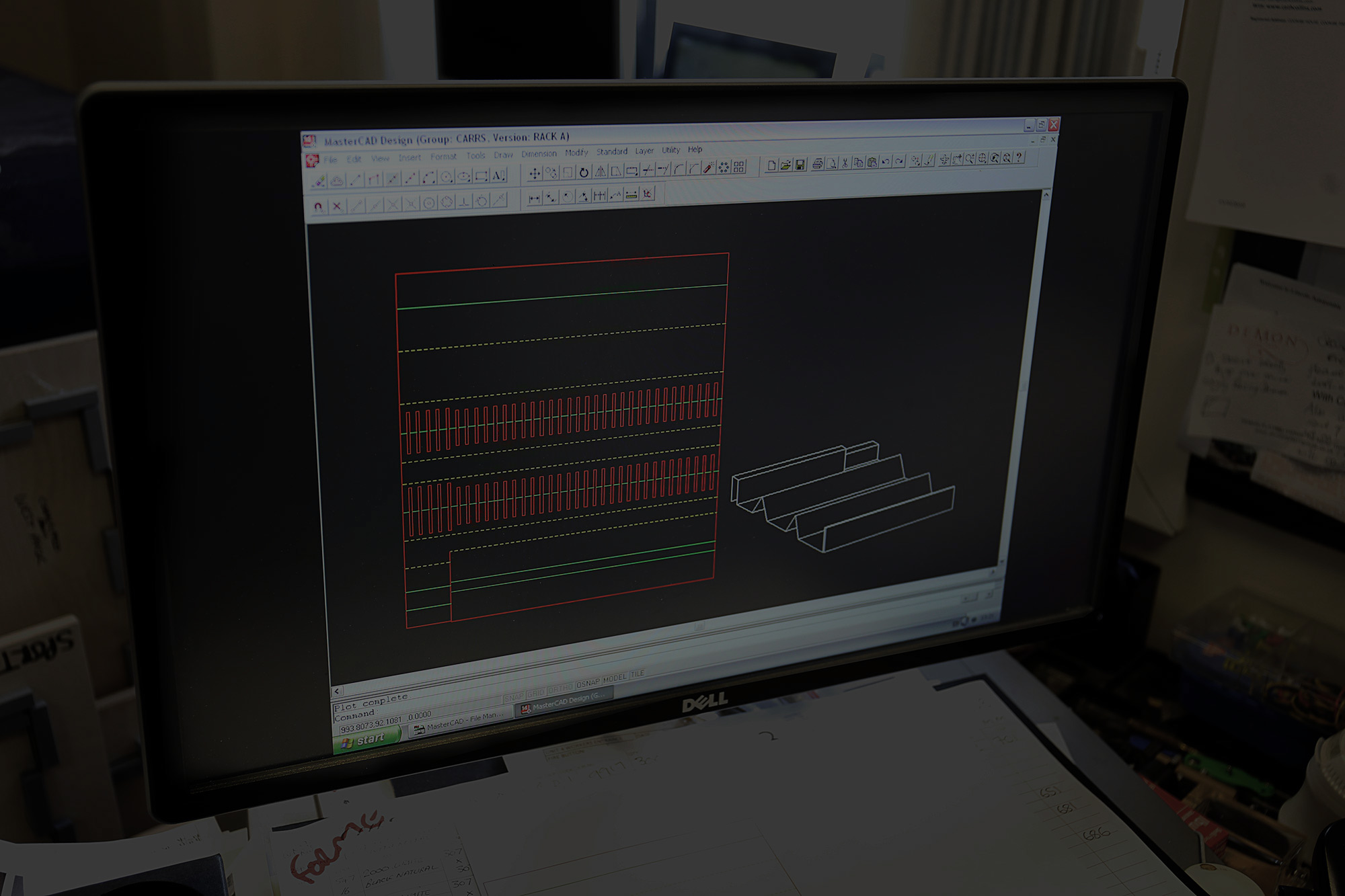Viewport: 1345px width, 896px height.
Task: Click the horizontal scrollbar left arrow
Action: [337, 691]
